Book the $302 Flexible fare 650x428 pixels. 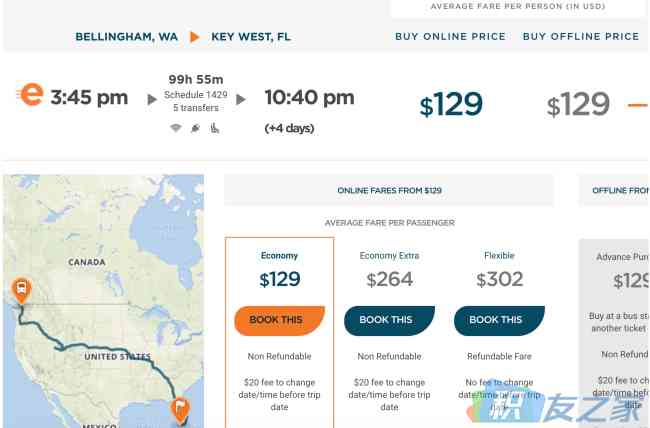(x=499, y=320)
